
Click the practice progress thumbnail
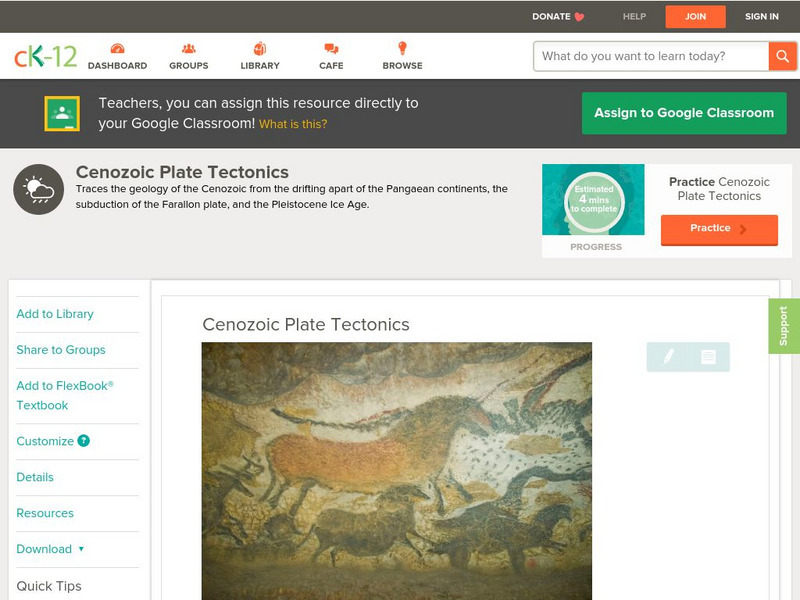point(593,199)
